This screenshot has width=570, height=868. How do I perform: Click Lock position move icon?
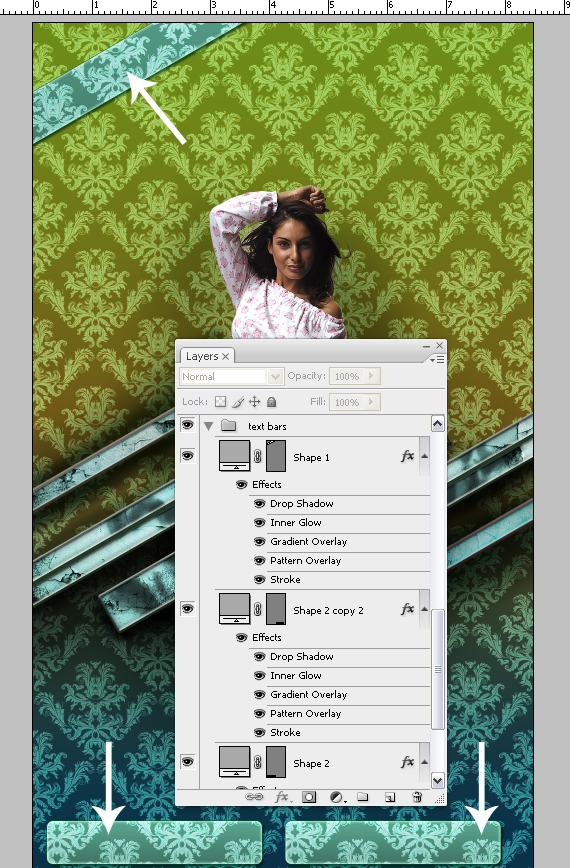point(255,402)
